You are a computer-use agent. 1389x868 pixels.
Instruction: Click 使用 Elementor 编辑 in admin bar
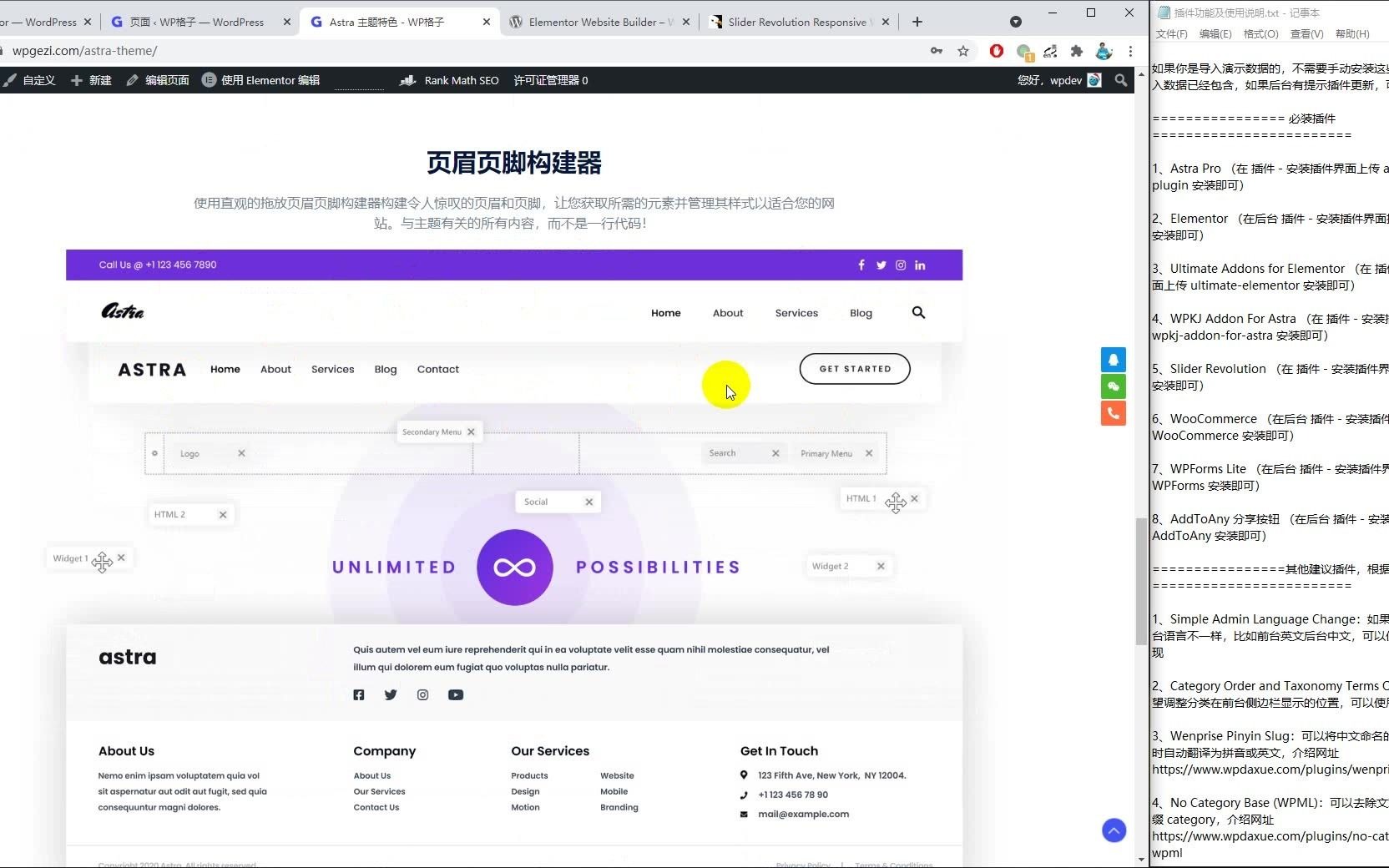pyautogui.click(x=261, y=80)
